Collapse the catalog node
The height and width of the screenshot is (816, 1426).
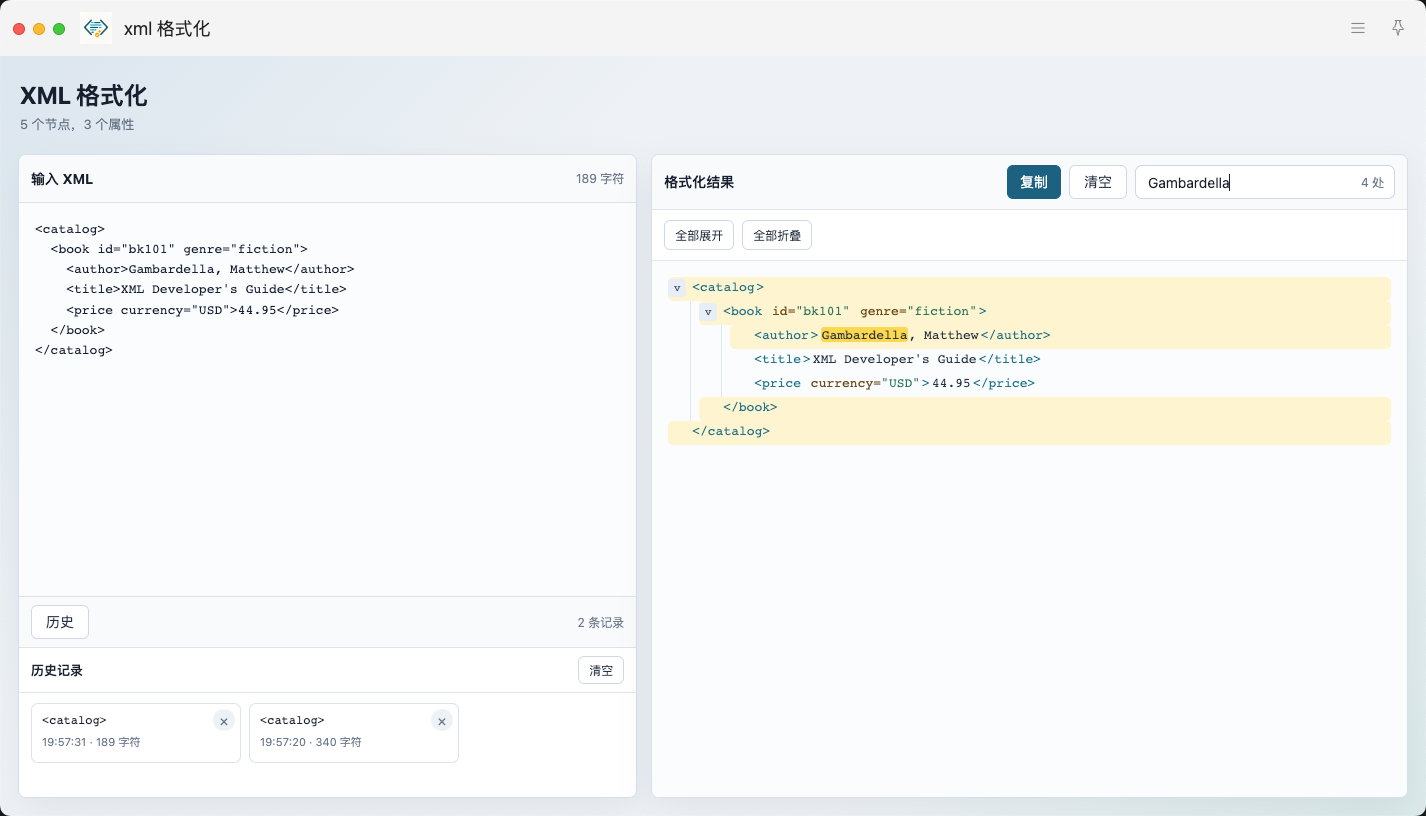click(677, 288)
